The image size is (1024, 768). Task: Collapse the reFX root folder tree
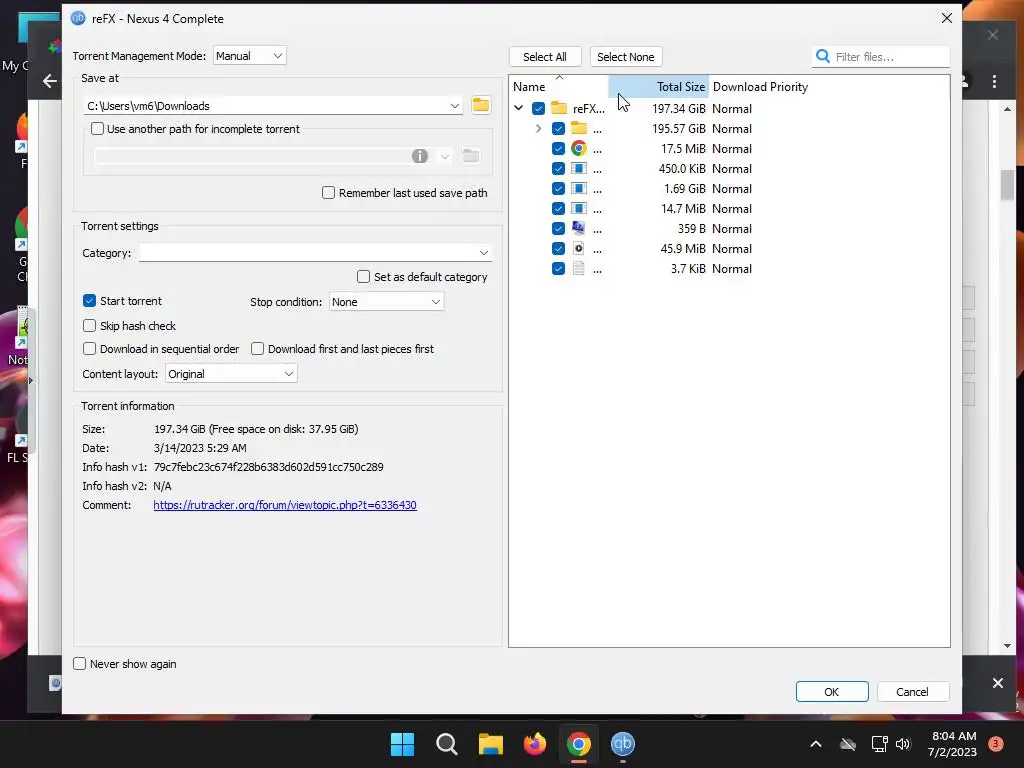pyautogui.click(x=519, y=108)
